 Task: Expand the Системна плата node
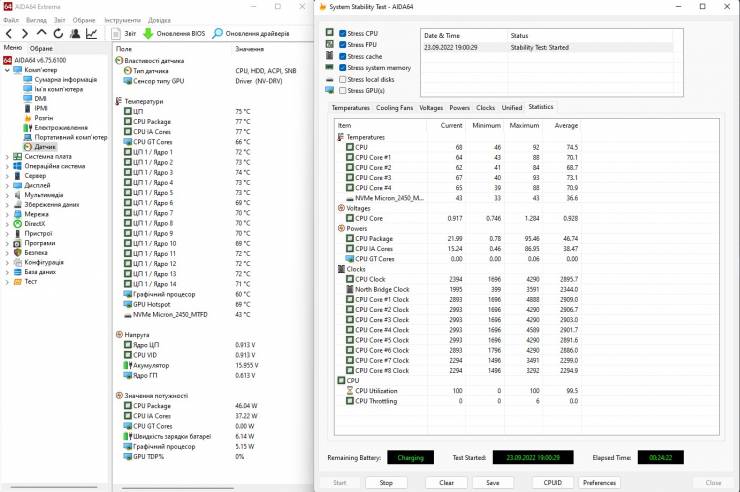[7, 156]
